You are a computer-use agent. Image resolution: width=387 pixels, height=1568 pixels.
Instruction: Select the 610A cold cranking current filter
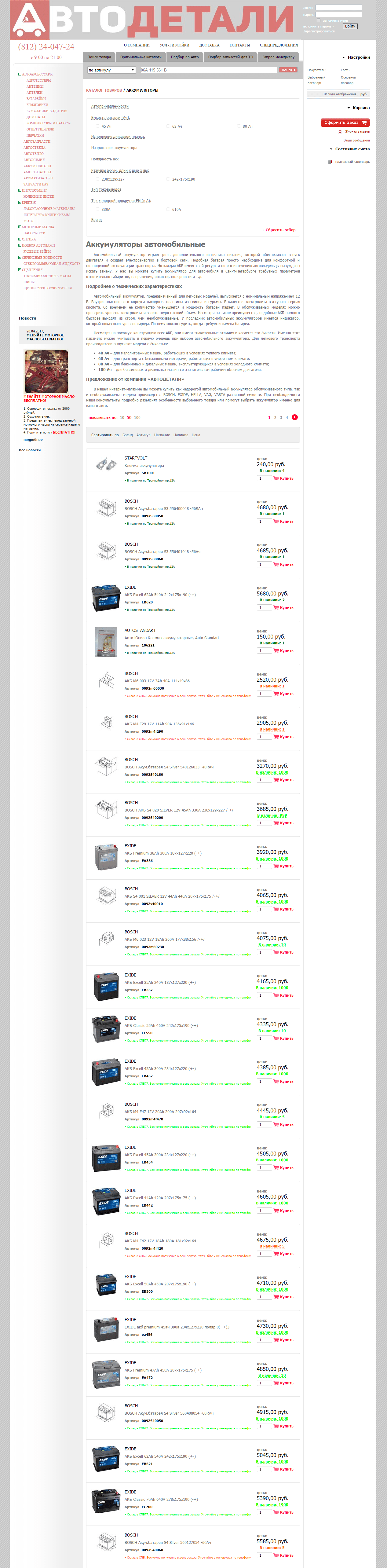pos(167,209)
